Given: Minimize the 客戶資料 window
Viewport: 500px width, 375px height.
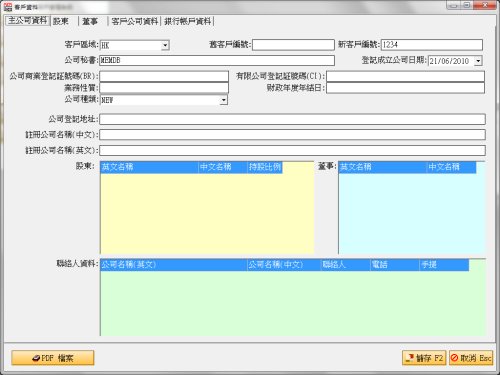Looking at the screenshot, I should click(452, 5).
